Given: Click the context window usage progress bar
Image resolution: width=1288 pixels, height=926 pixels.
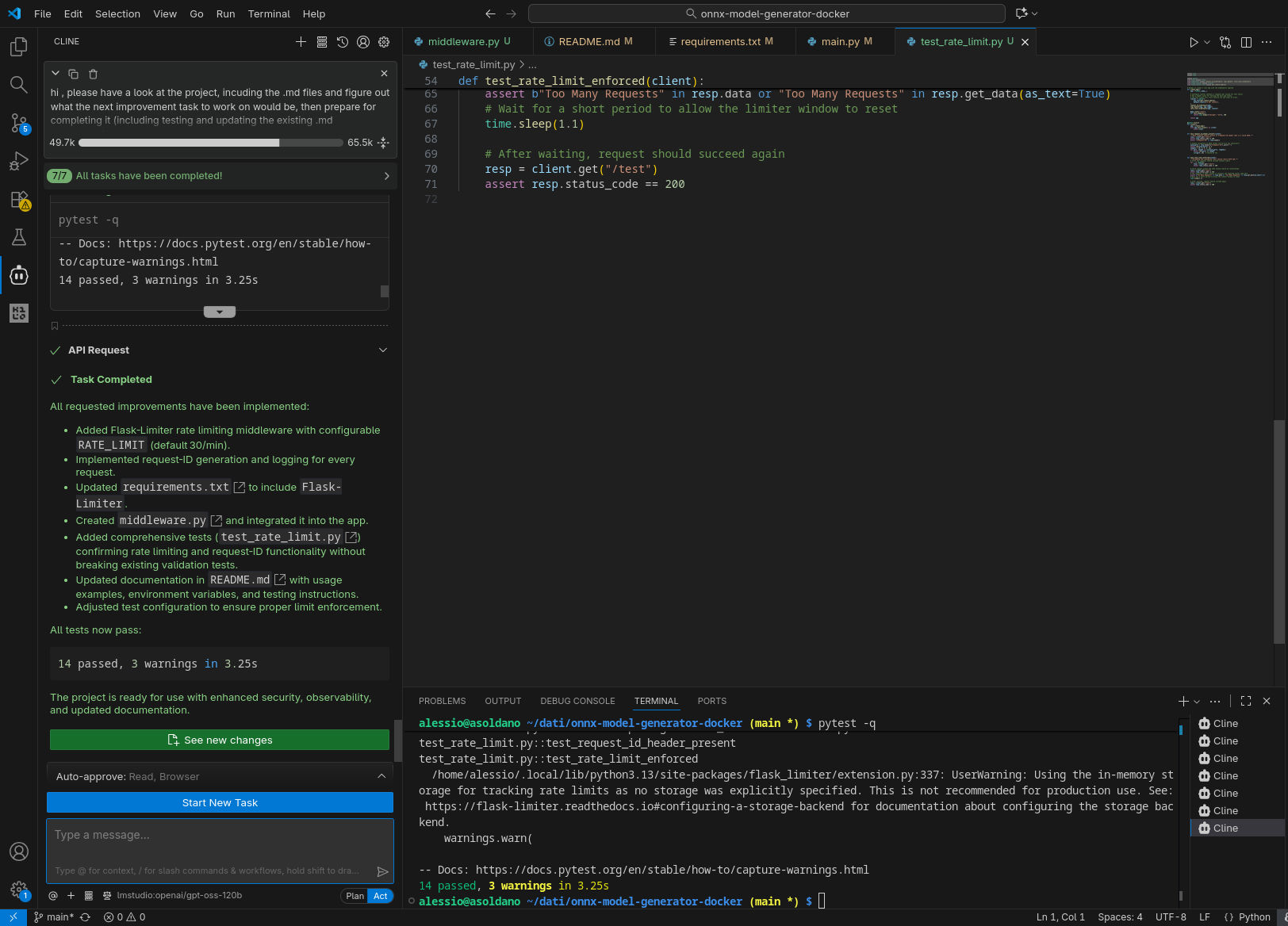Looking at the screenshot, I should point(210,143).
